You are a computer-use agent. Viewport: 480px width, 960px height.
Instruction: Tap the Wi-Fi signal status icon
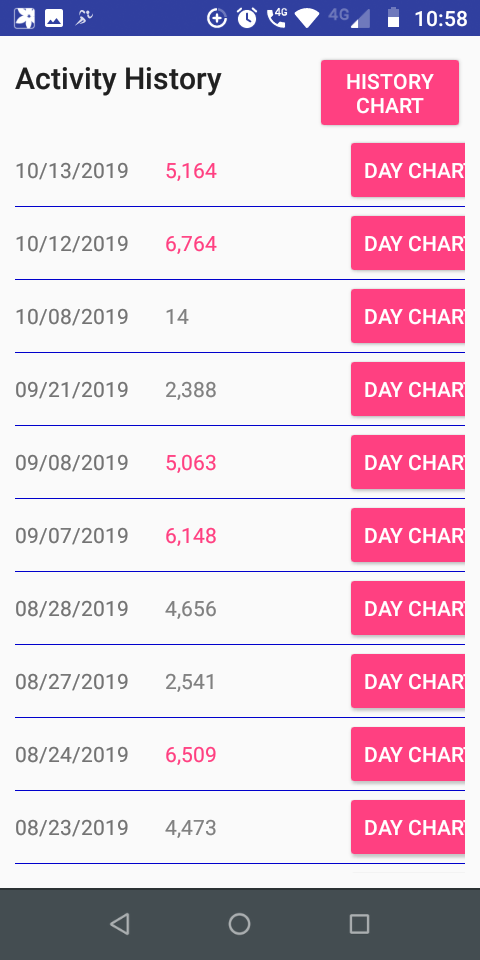coord(307,18)
